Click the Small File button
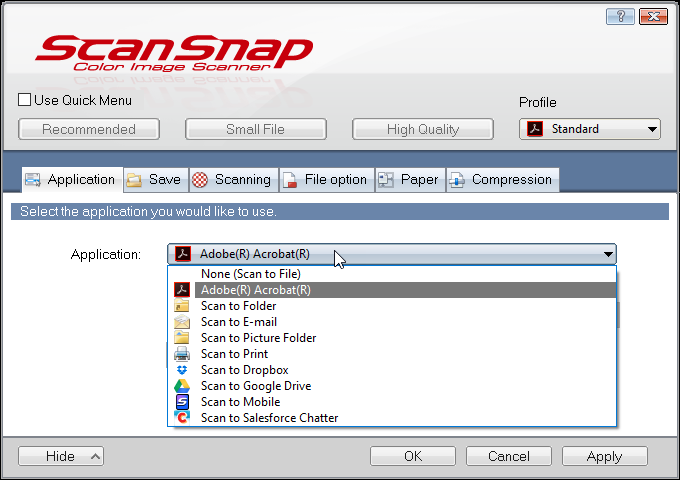Image resolution: width=680 pixels, height=480 pixels. tap(255, 129)
